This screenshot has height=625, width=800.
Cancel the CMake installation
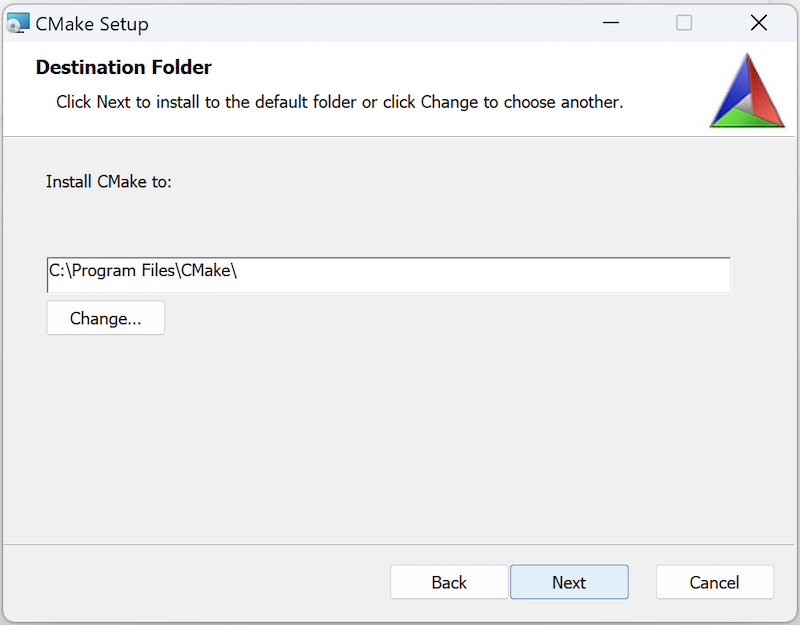click(x=714, y=582)
